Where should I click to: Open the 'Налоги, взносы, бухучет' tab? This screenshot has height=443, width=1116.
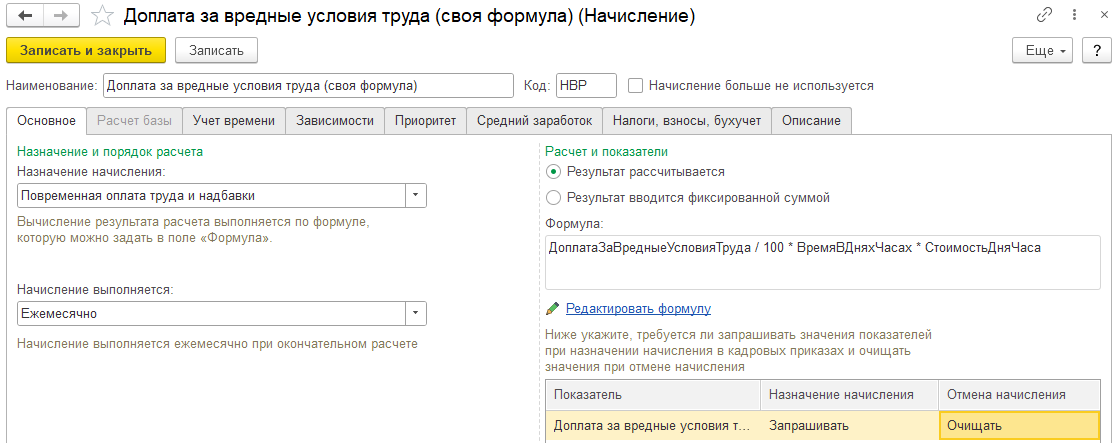click(x=687, y=121)
